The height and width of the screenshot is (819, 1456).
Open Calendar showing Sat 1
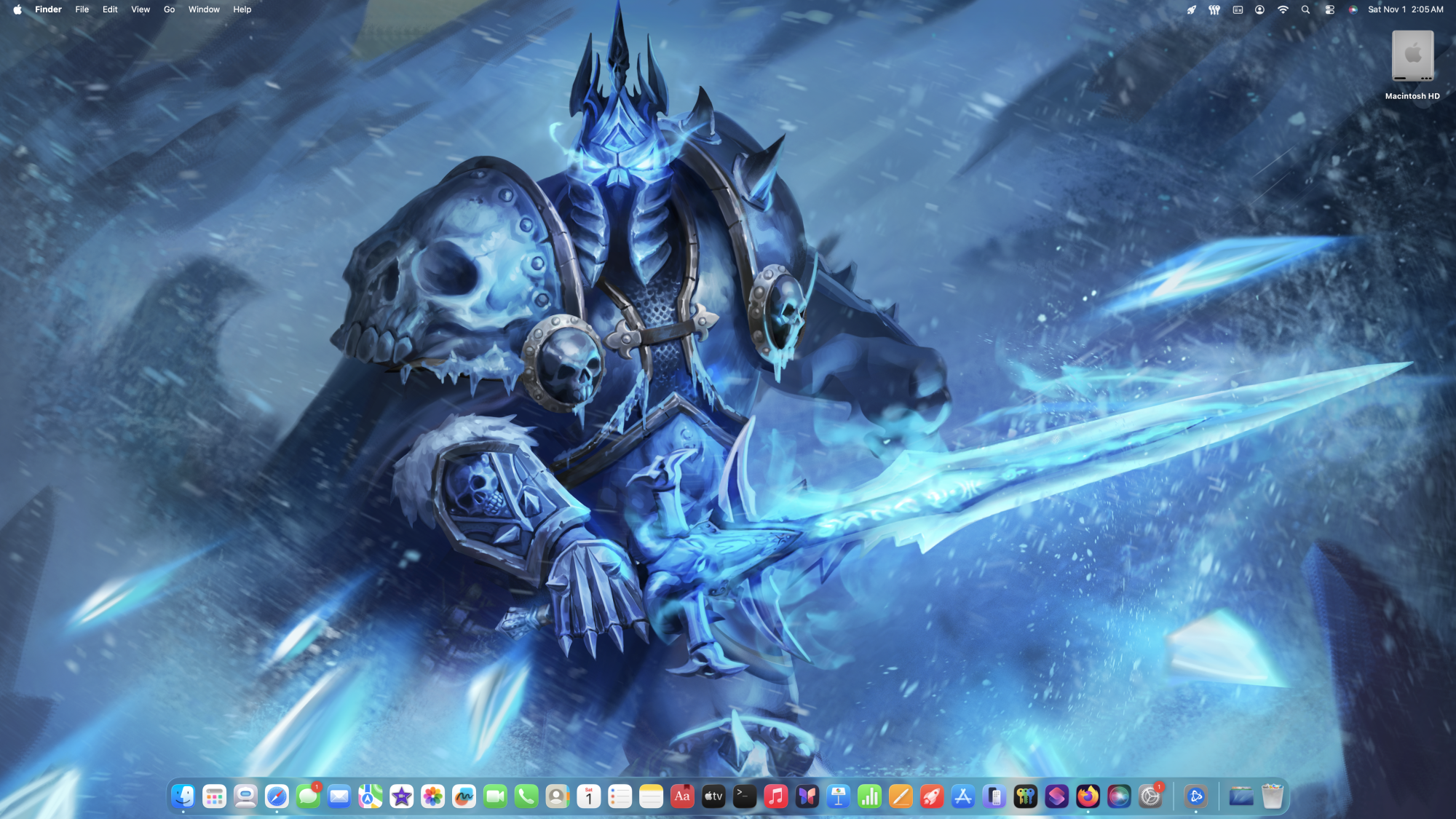tap(588, 796)
